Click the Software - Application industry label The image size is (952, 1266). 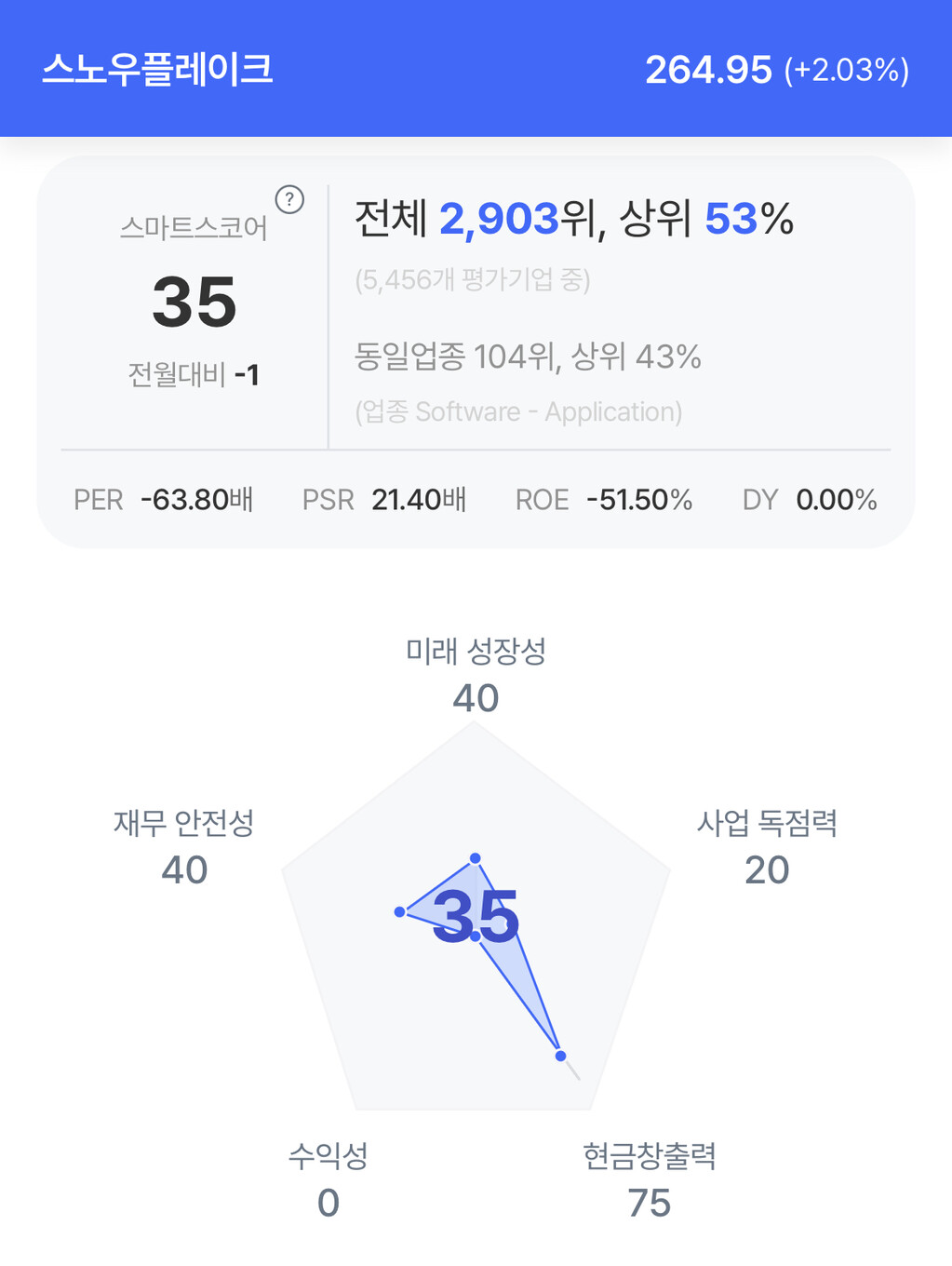click(518, 411)
